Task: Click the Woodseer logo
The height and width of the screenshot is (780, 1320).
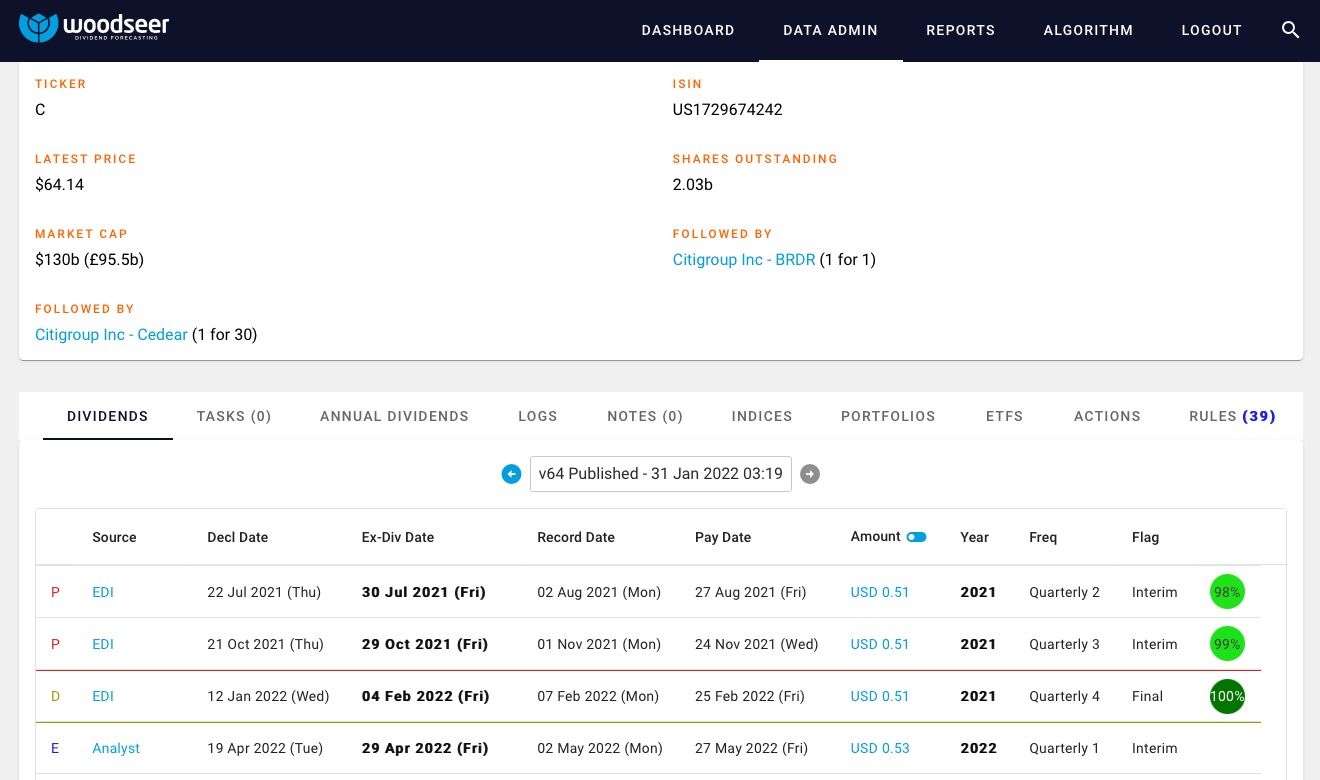Action: point(94,27)
